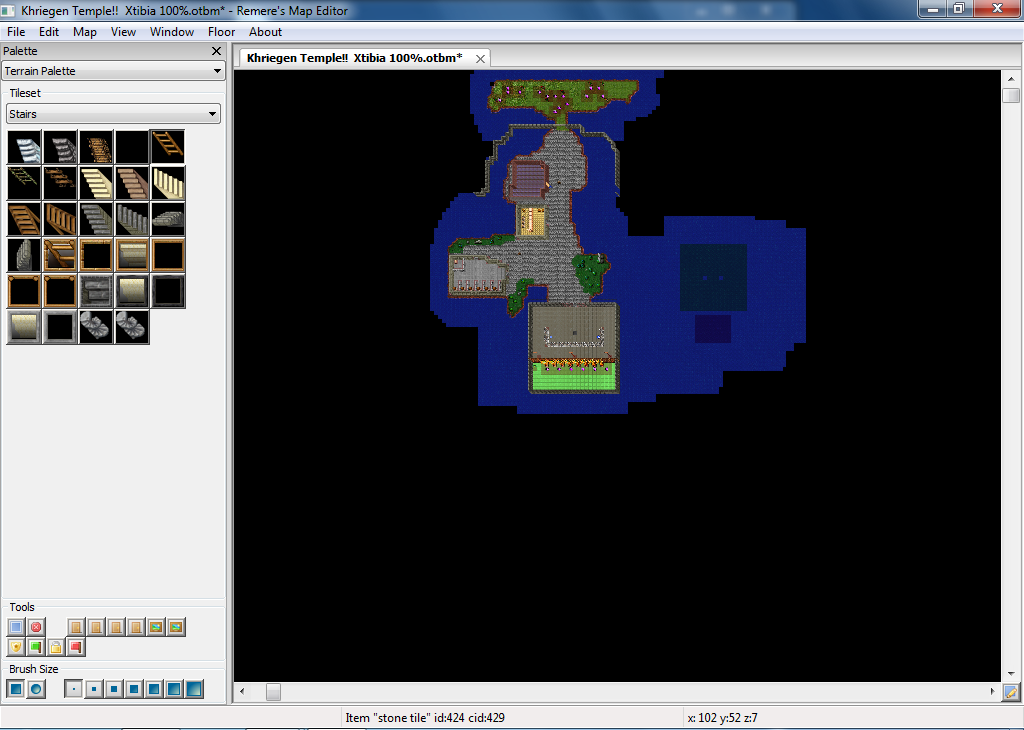Open the Window menu
The width and height of the screenshot is (1024, 730).
pos(172,32)
